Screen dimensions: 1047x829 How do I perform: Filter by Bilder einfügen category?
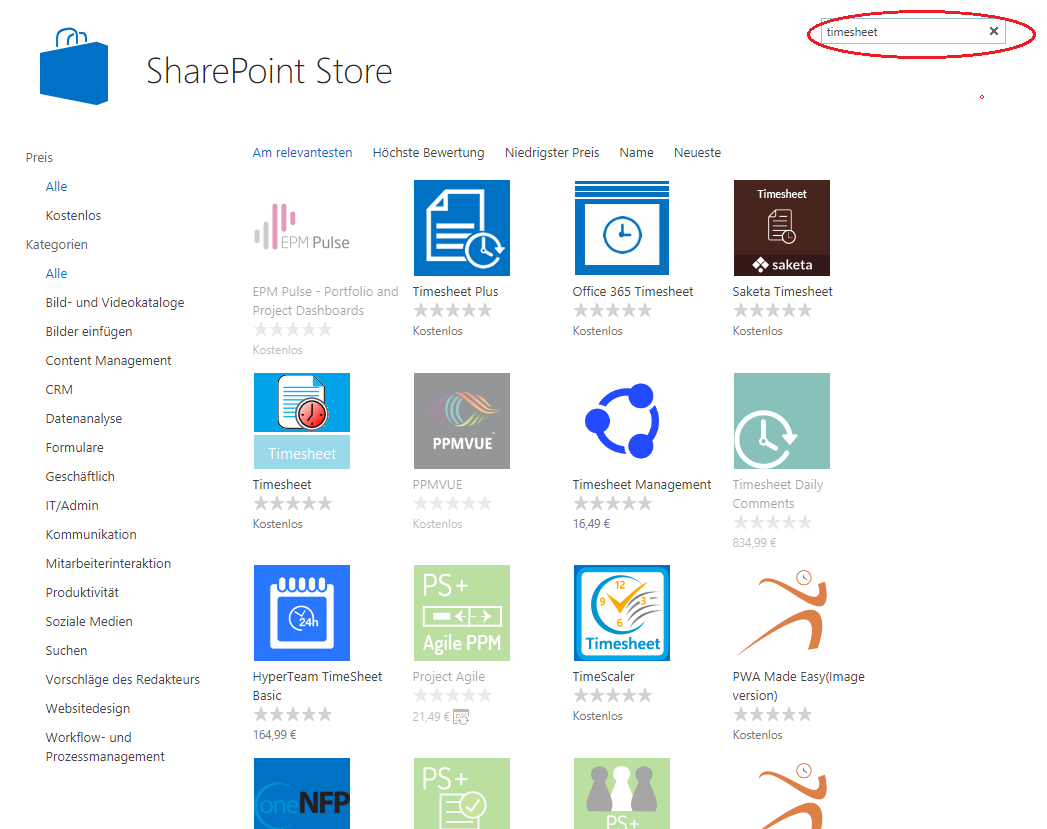89,331
